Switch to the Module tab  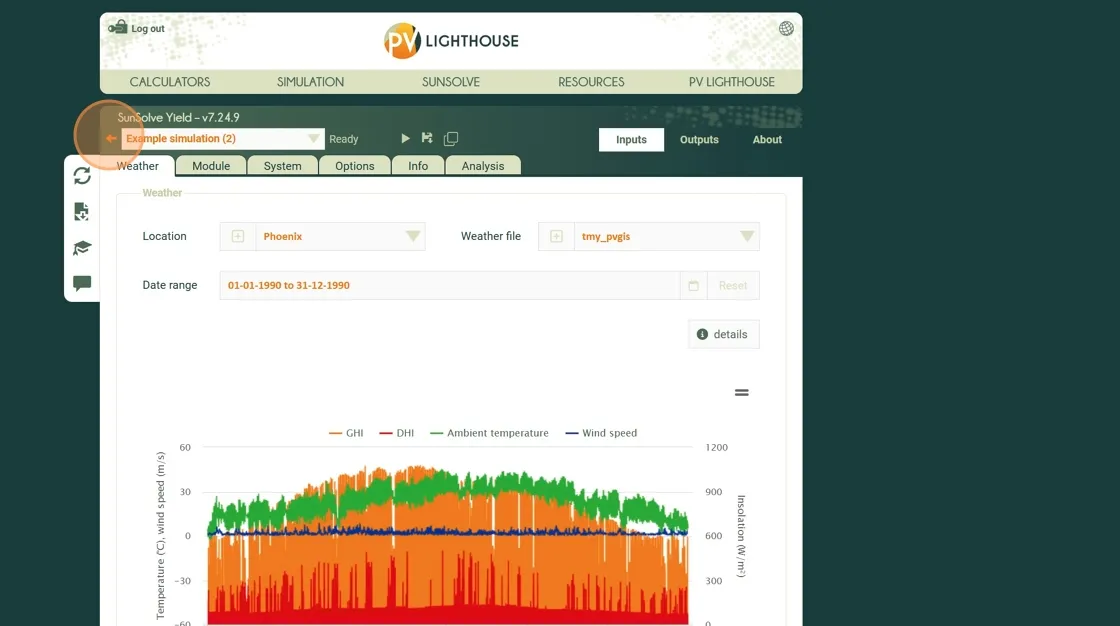(211, 166)
